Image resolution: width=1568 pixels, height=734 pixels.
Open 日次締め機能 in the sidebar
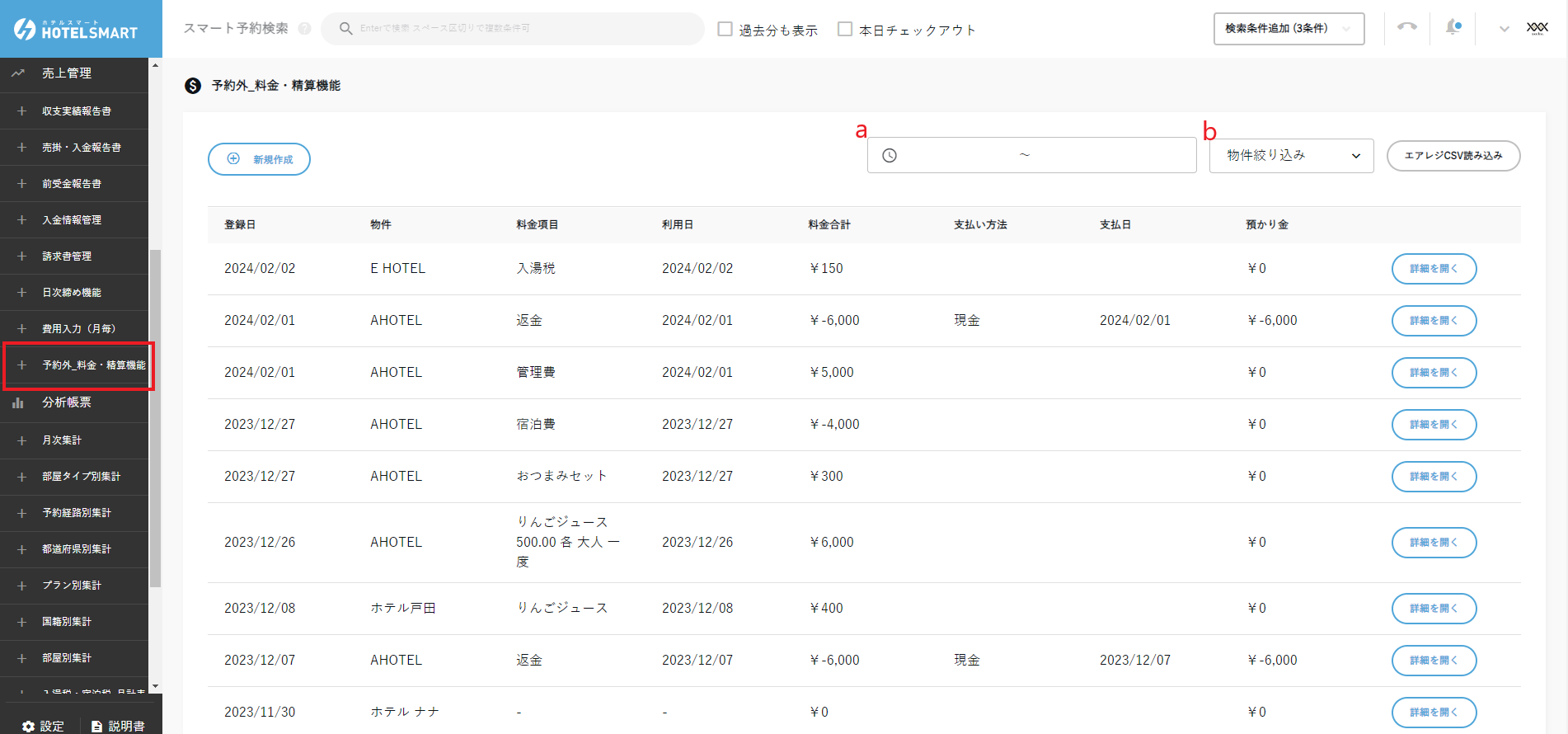click(72, 293)
